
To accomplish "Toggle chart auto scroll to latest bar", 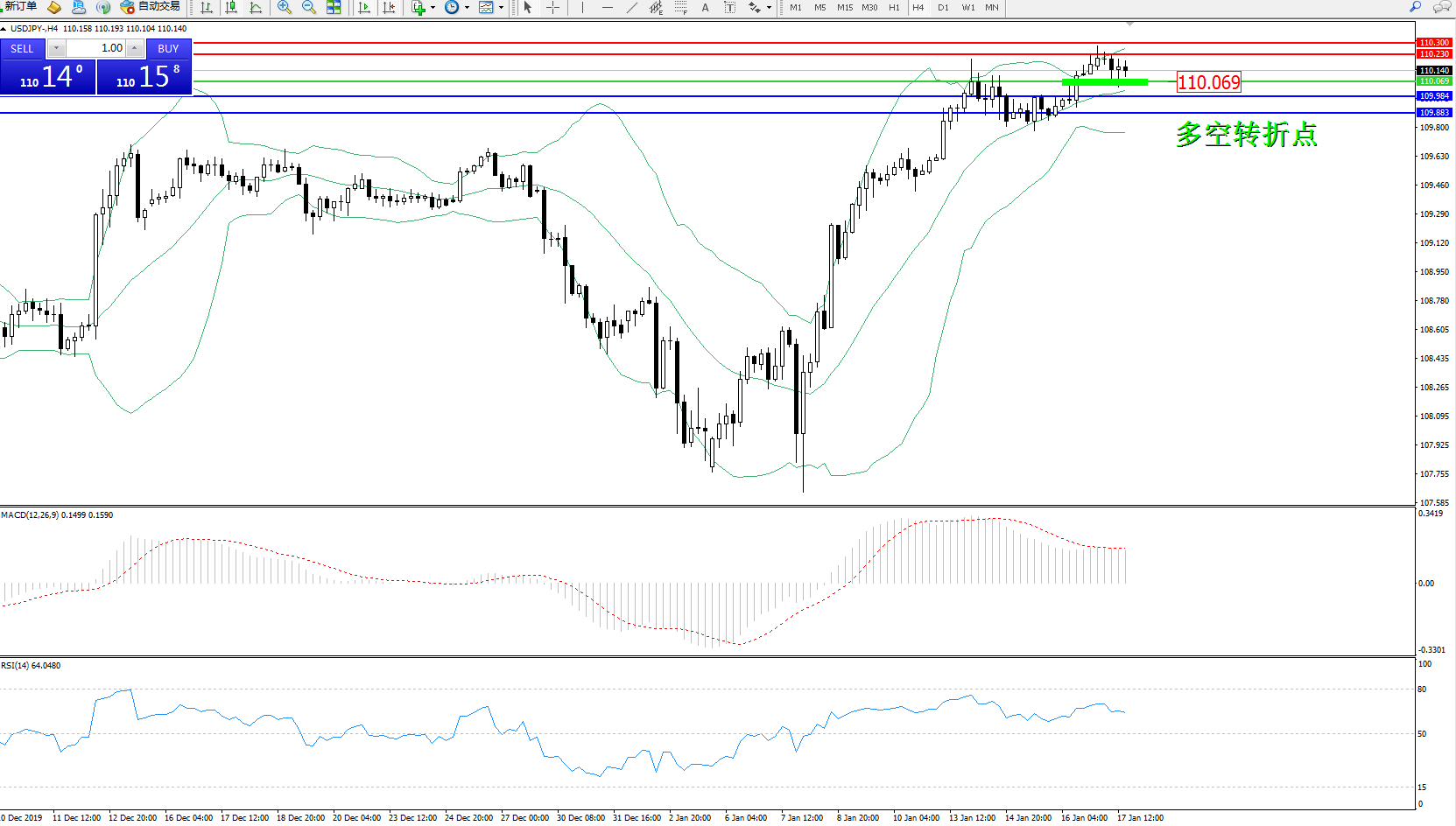I will 364,8.
